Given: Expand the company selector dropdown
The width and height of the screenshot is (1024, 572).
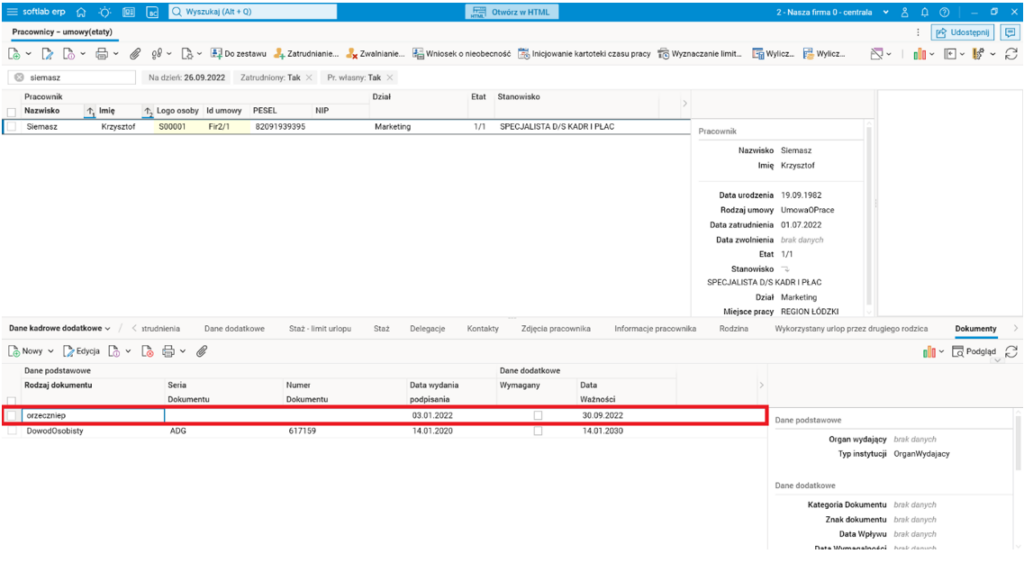Looking at the screenshot, I should [885, 12].
